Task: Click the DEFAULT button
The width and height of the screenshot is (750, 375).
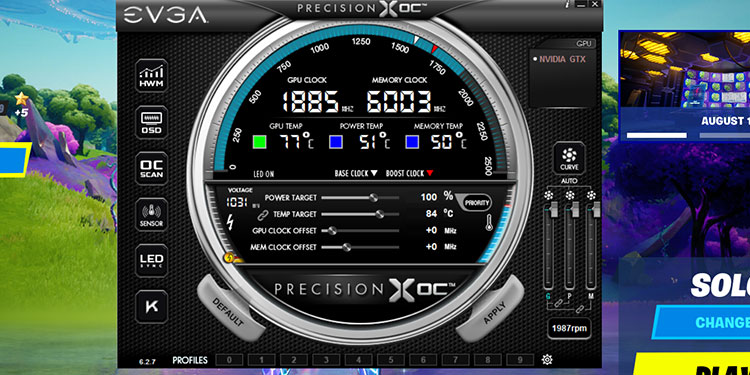Action: coord(231,308)
